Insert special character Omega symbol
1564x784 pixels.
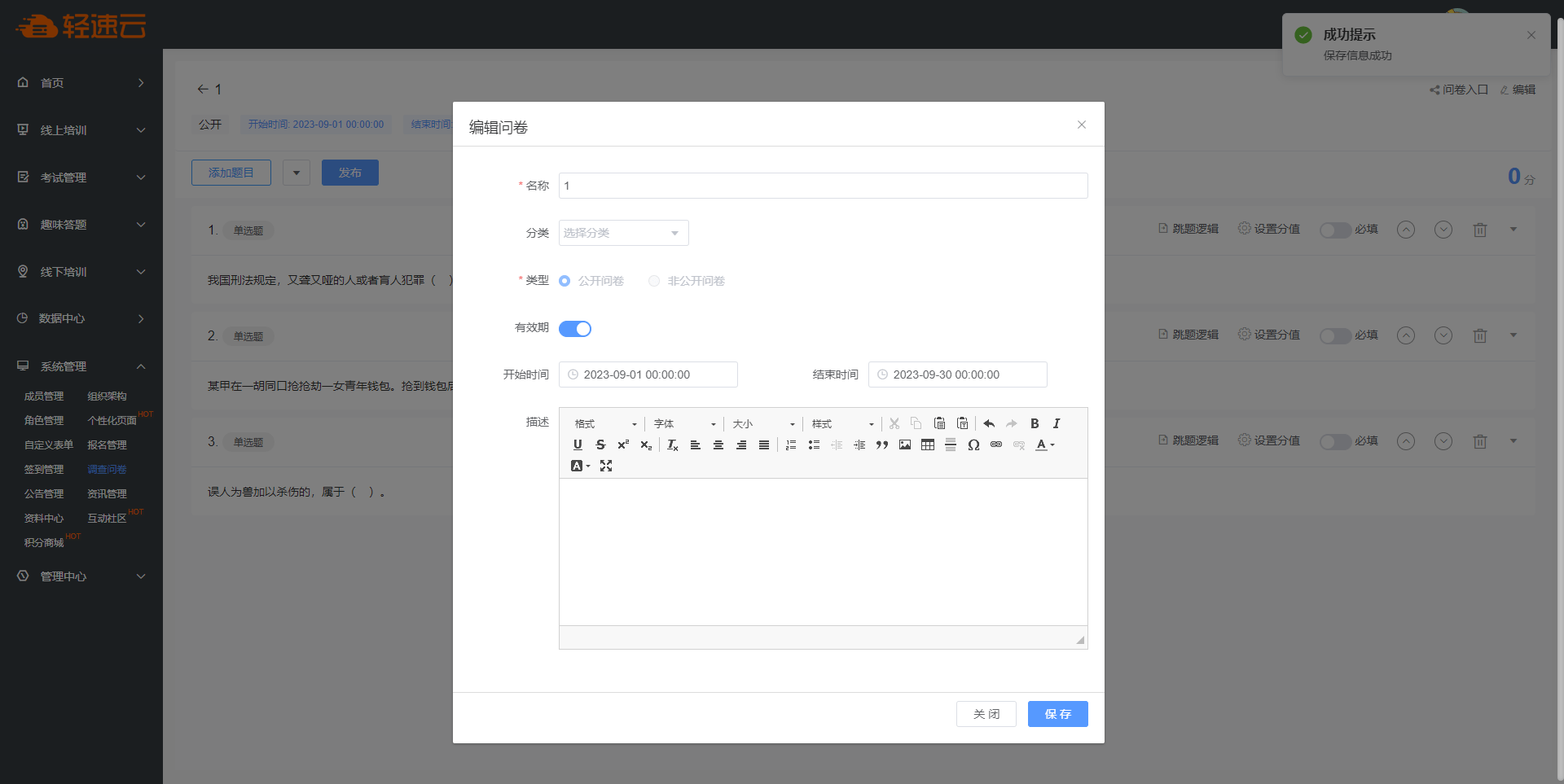click(x=973, y=445)
